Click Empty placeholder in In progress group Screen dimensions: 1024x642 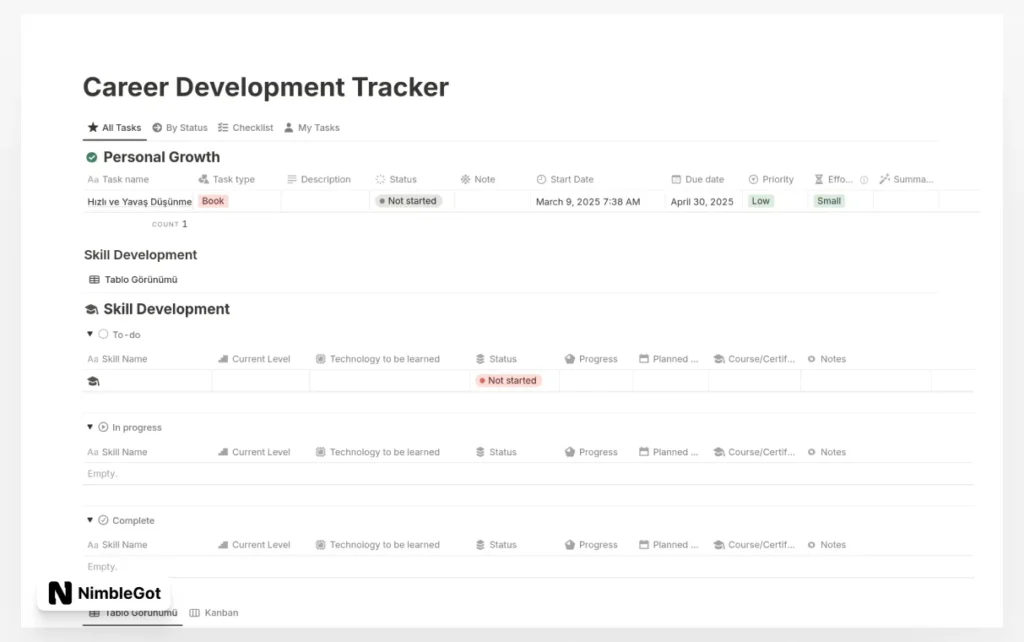pos(103,473)
